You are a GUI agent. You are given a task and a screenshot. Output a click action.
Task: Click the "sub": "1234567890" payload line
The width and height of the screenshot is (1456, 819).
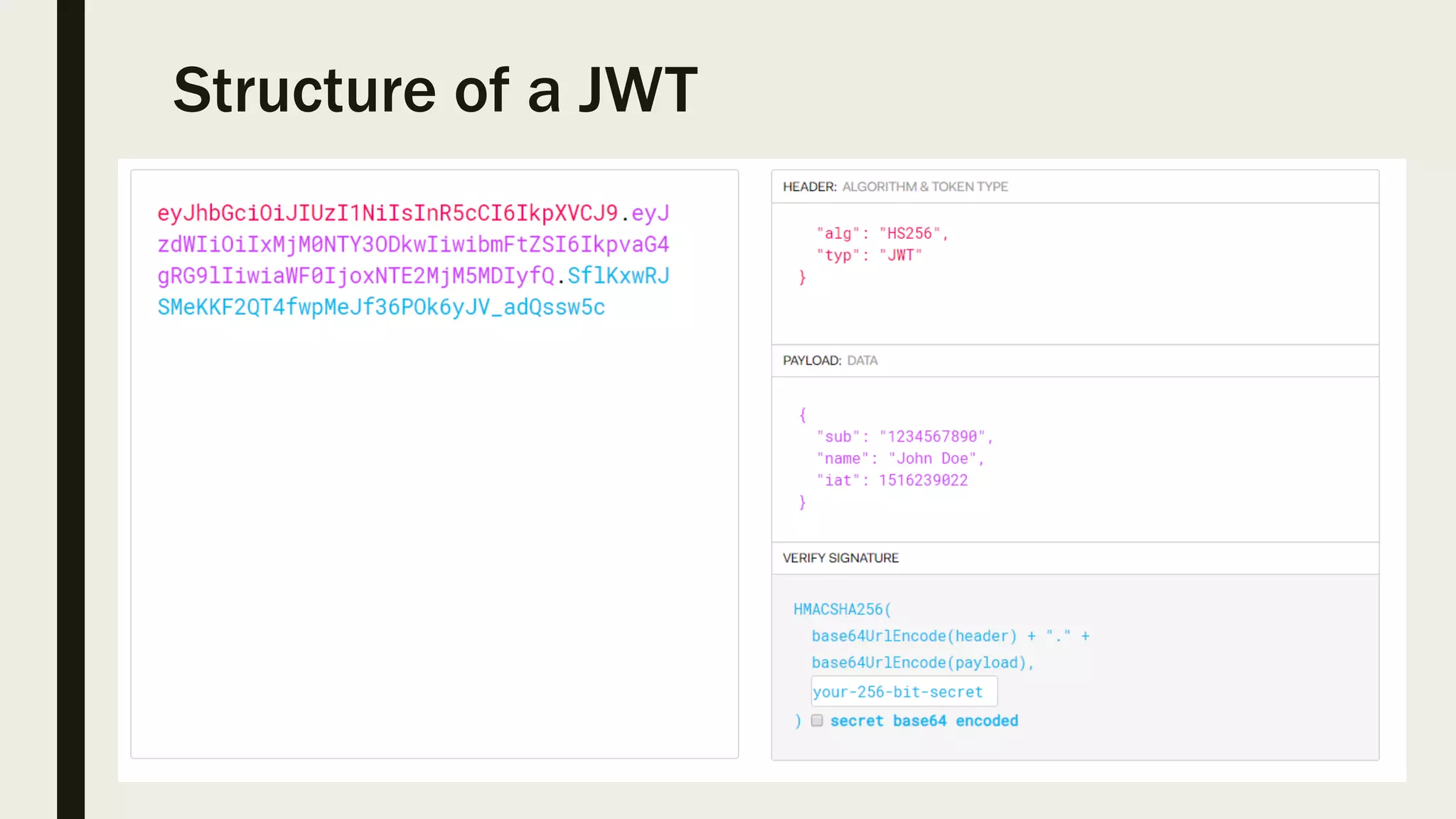[x=904, y=437]
